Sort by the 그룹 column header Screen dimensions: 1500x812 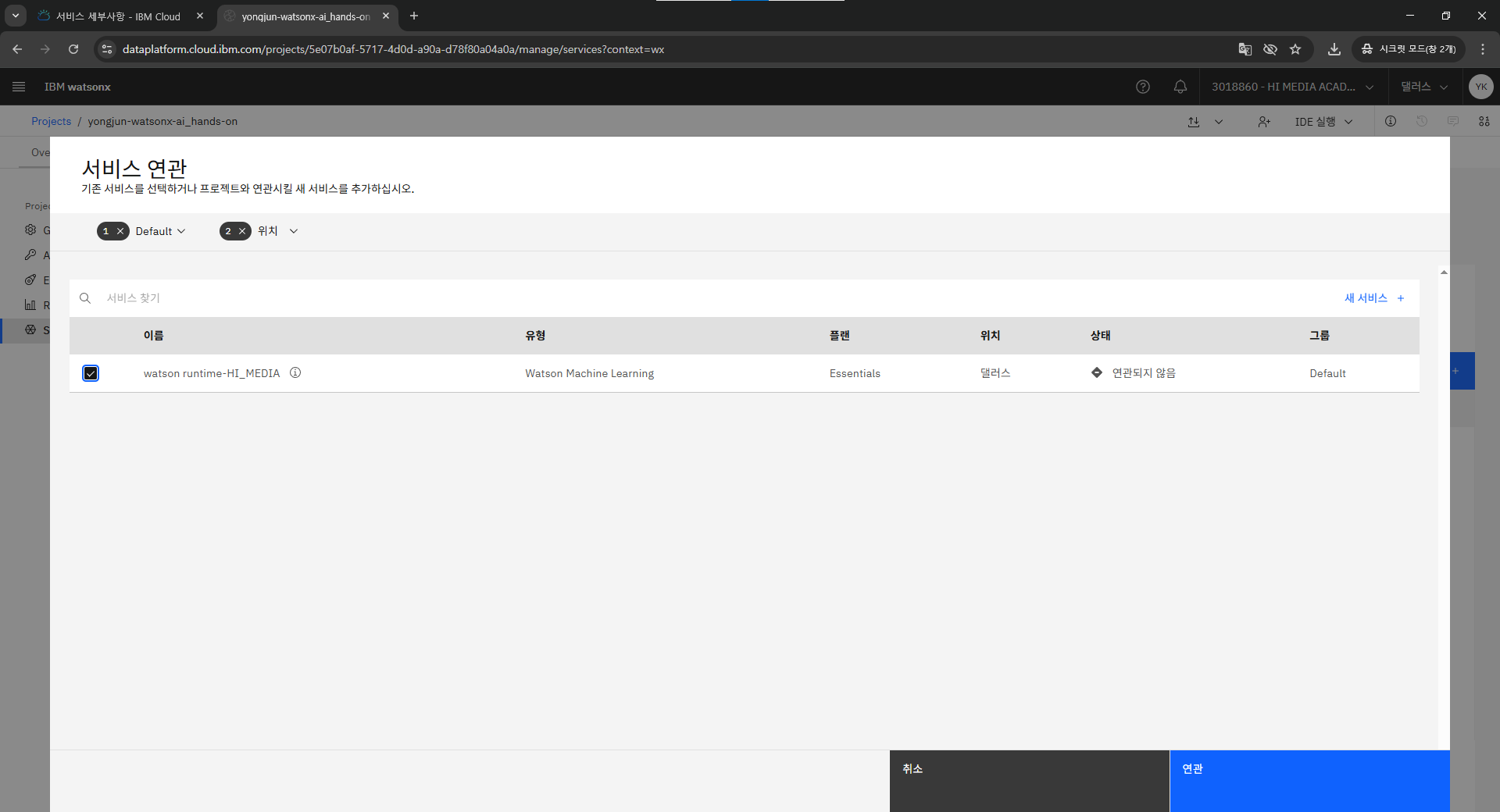[1319, 335]
